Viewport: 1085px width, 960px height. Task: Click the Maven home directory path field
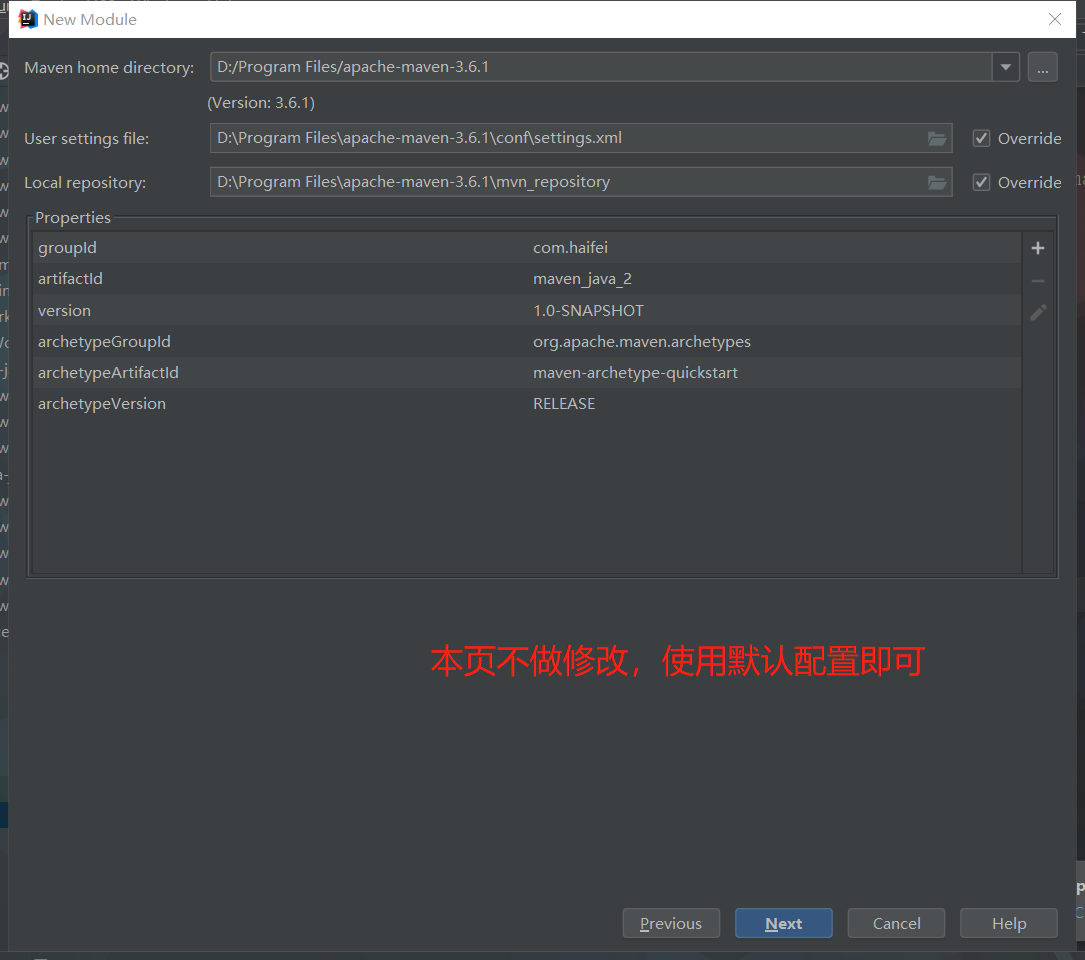(x=601, y=67)
